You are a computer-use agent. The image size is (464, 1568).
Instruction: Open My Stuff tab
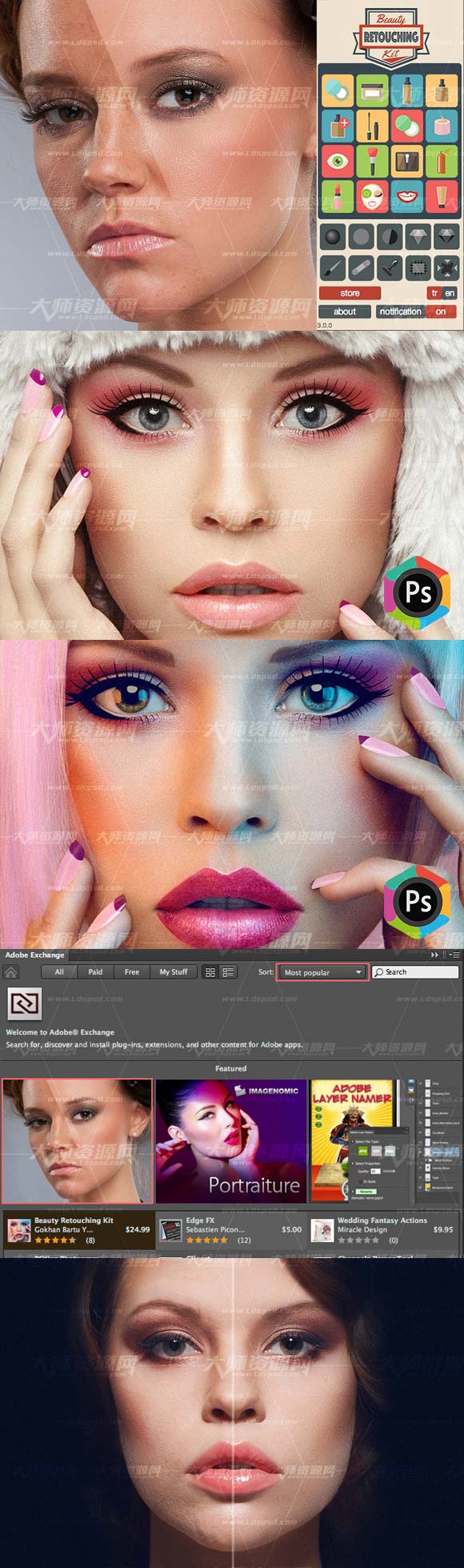click(x=174, y=972)
